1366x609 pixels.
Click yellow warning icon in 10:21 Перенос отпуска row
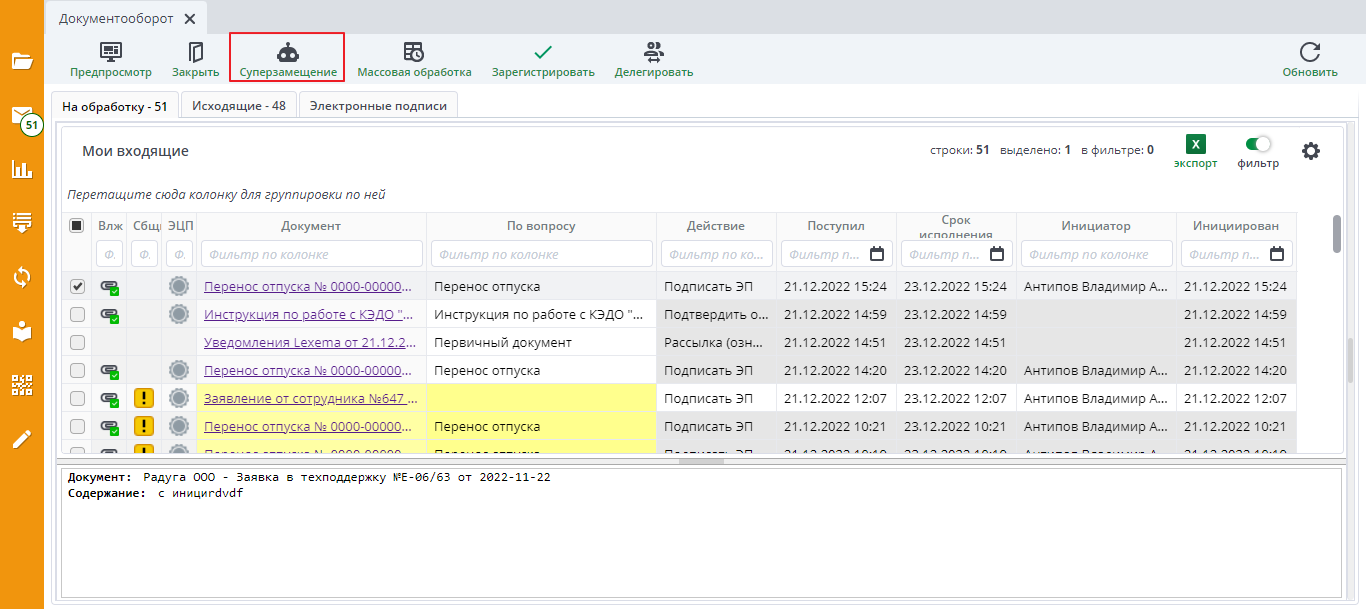(x=144, y=426)
